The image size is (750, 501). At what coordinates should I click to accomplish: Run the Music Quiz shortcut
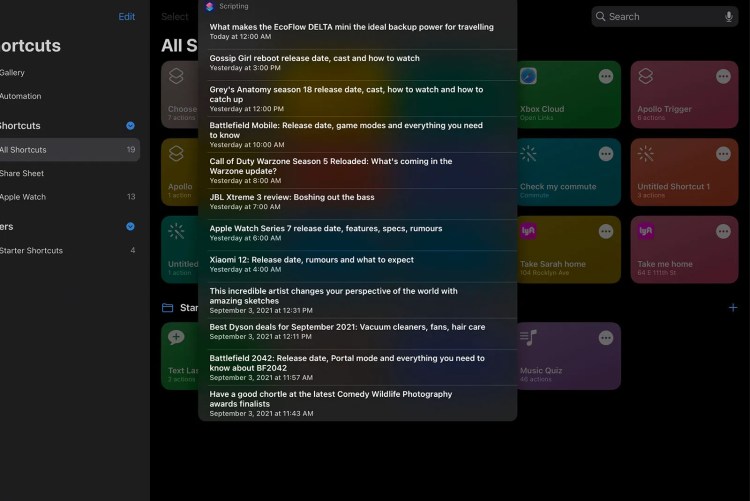(x=569, y=356)
